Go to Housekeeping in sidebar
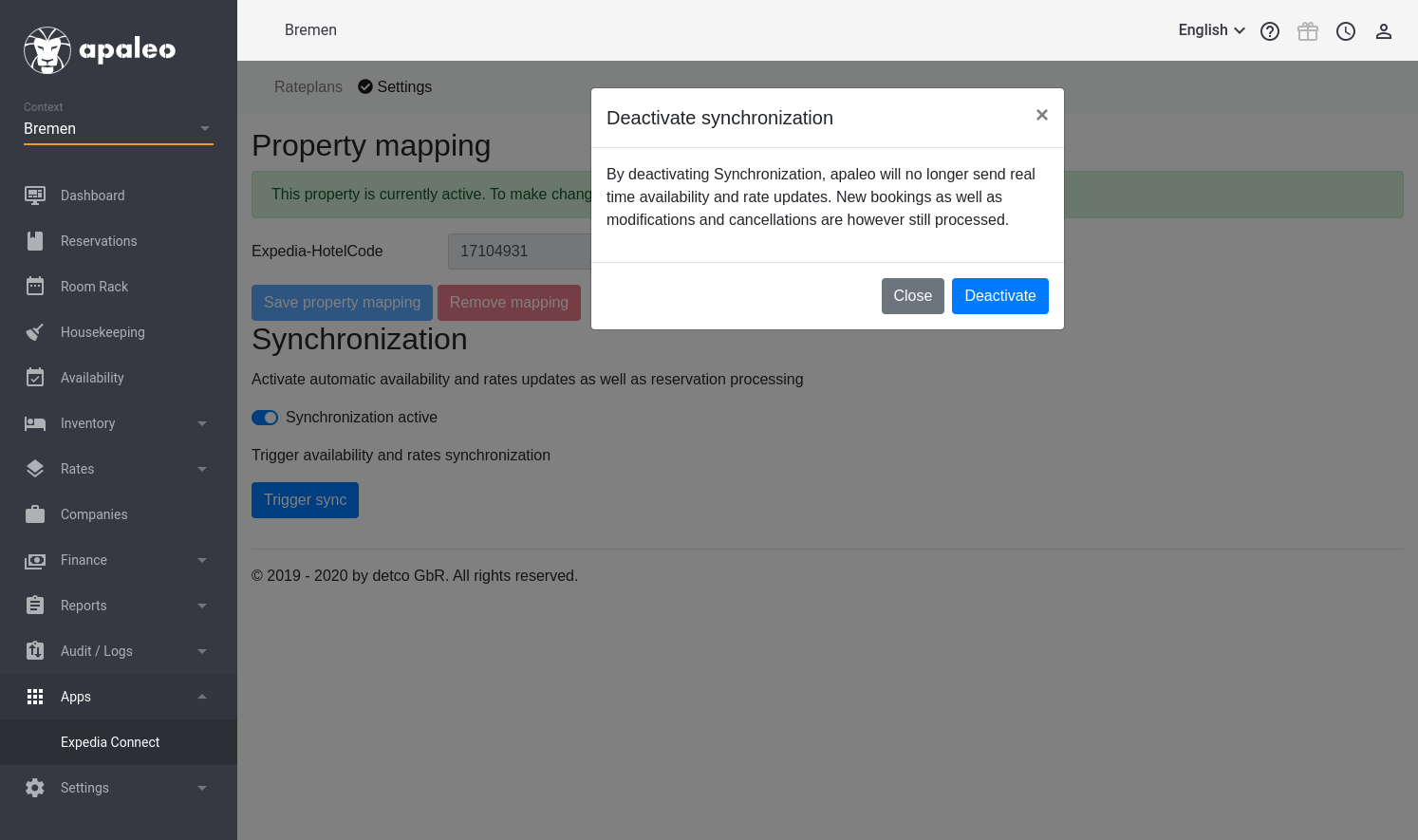The width and height of the screenshot is (1418, 840). click(103, 332)
